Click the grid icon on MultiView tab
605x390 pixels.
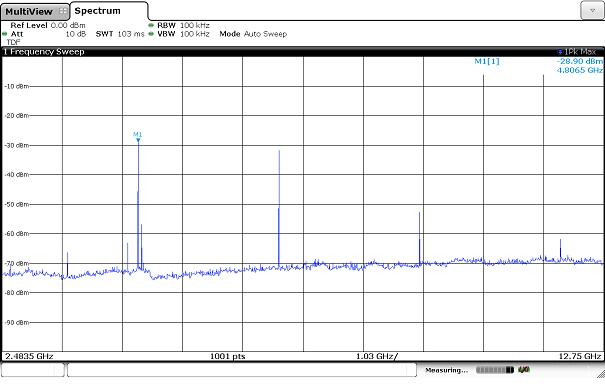[63, 12]
